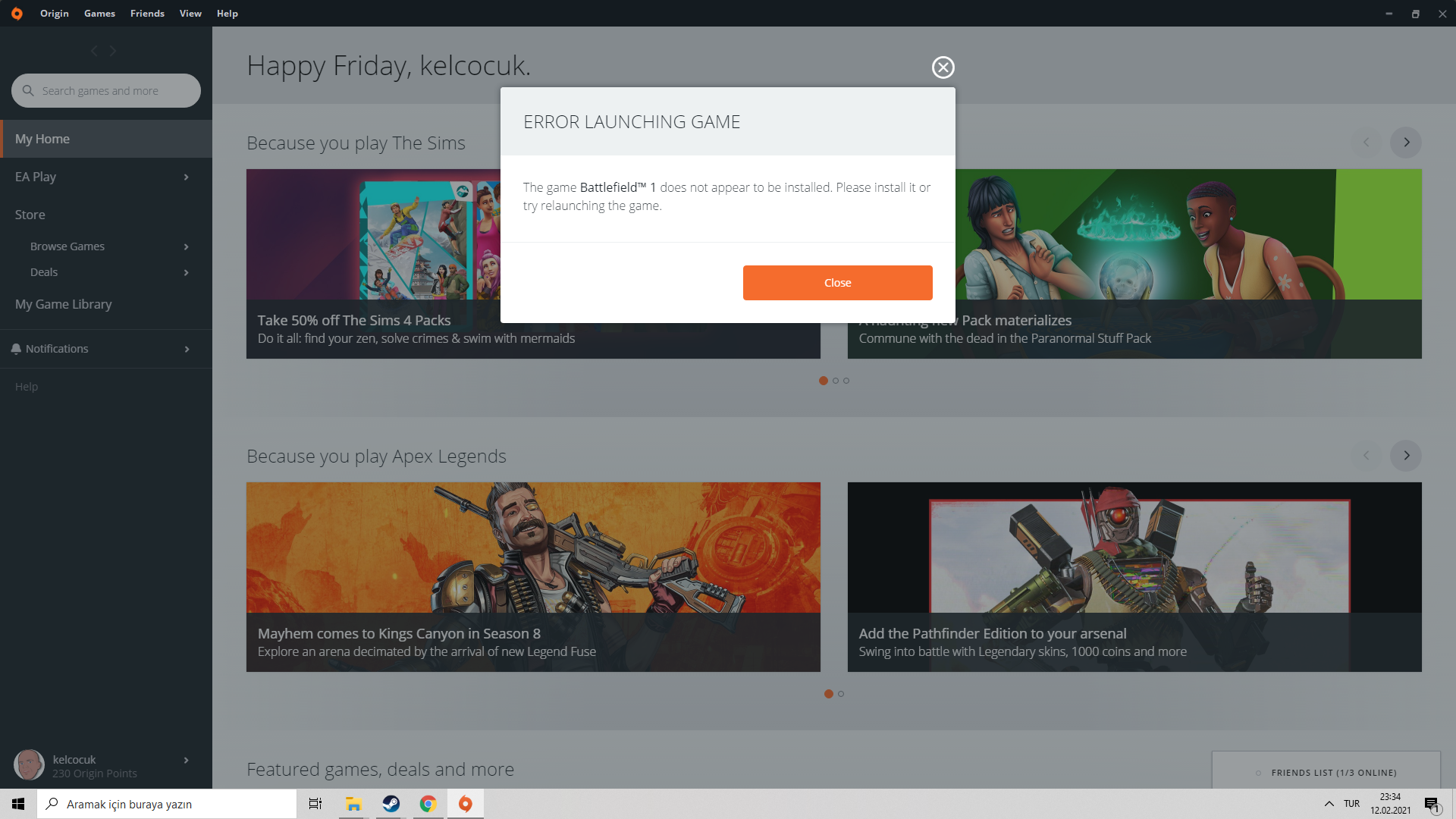Click the Origin taskbar icon

[x=466, y=804]
